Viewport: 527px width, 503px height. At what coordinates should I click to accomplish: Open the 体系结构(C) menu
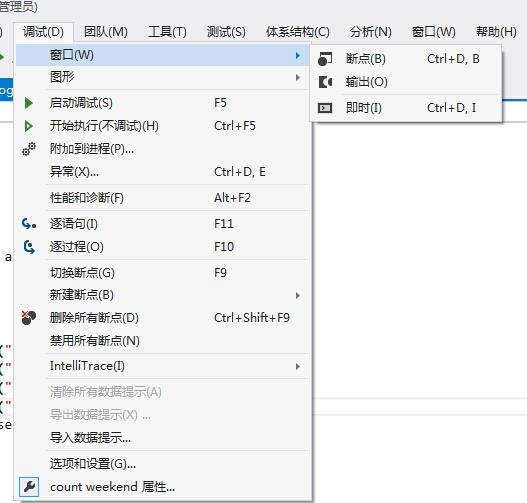[x=298, y=32]
